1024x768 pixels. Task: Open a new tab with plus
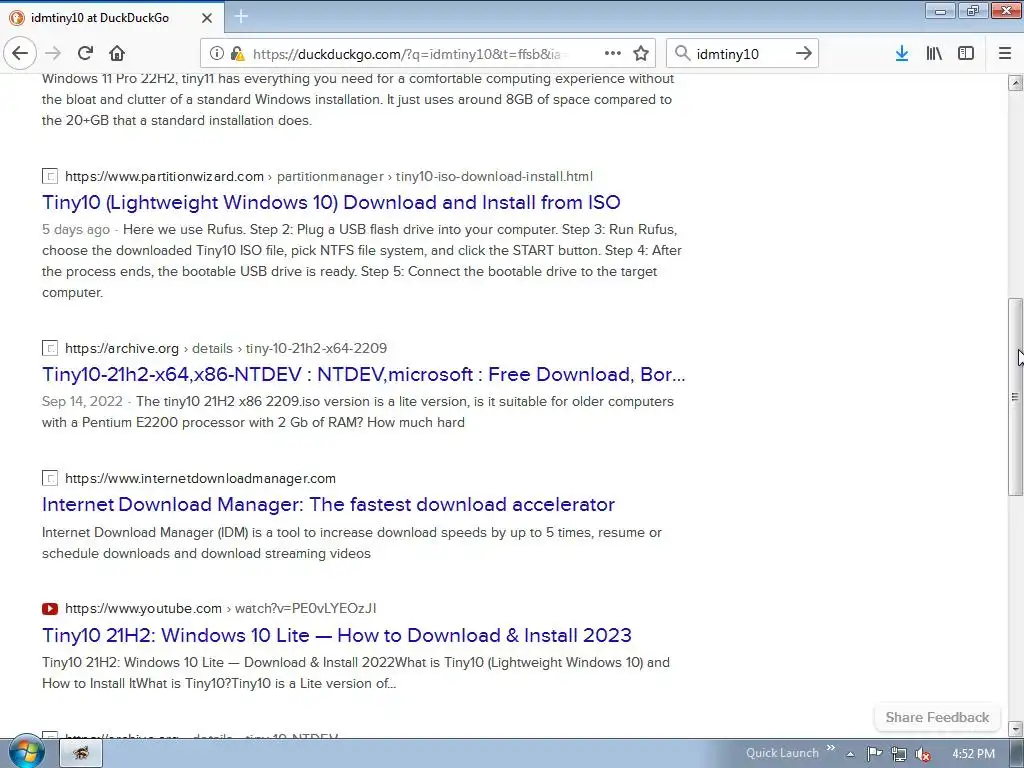click(241, 16)
